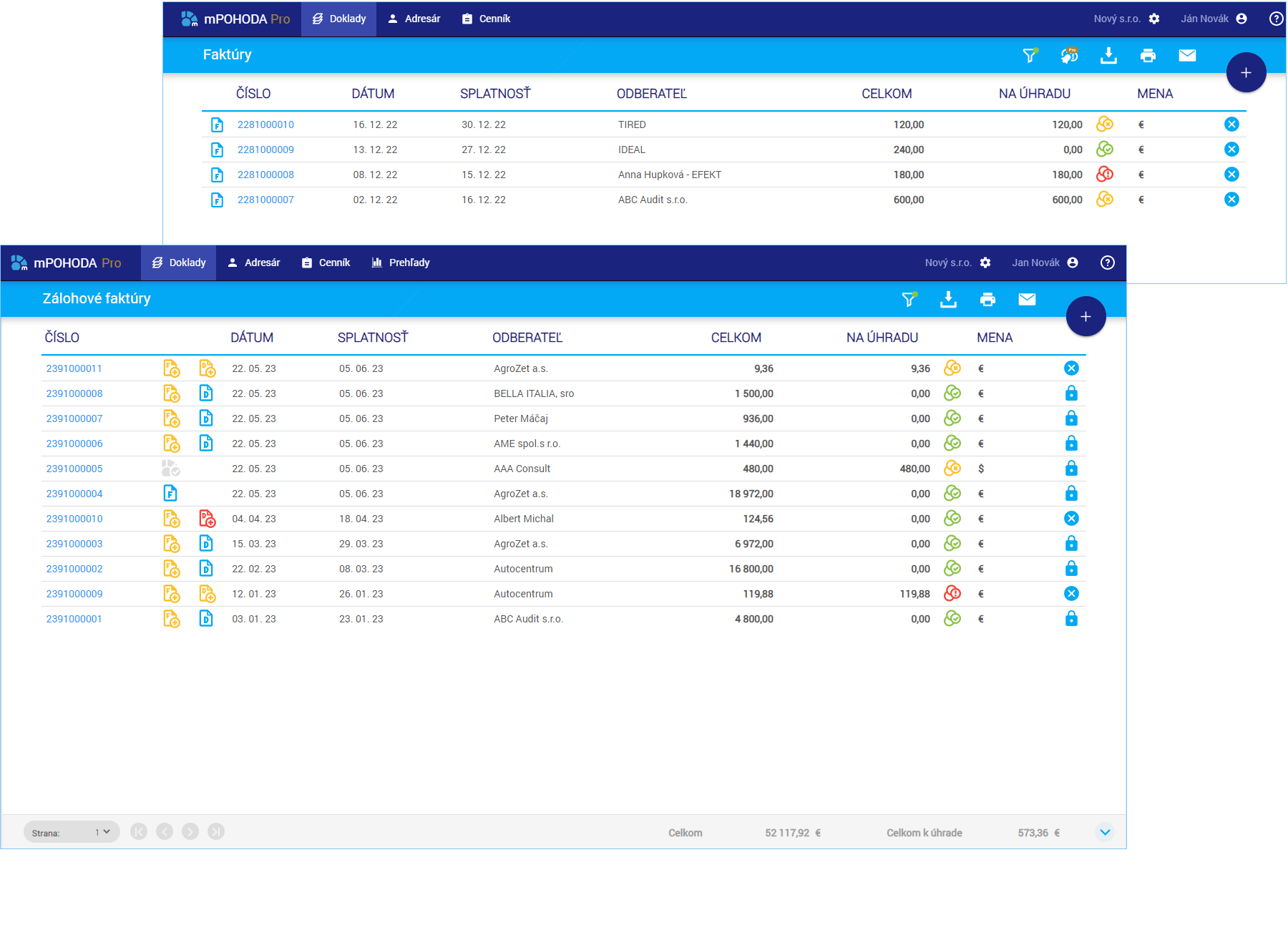The width and height of the screenshot is (1288, 930).
Task: Delete advance invoice 2391000010
Action: point(1071,519)
